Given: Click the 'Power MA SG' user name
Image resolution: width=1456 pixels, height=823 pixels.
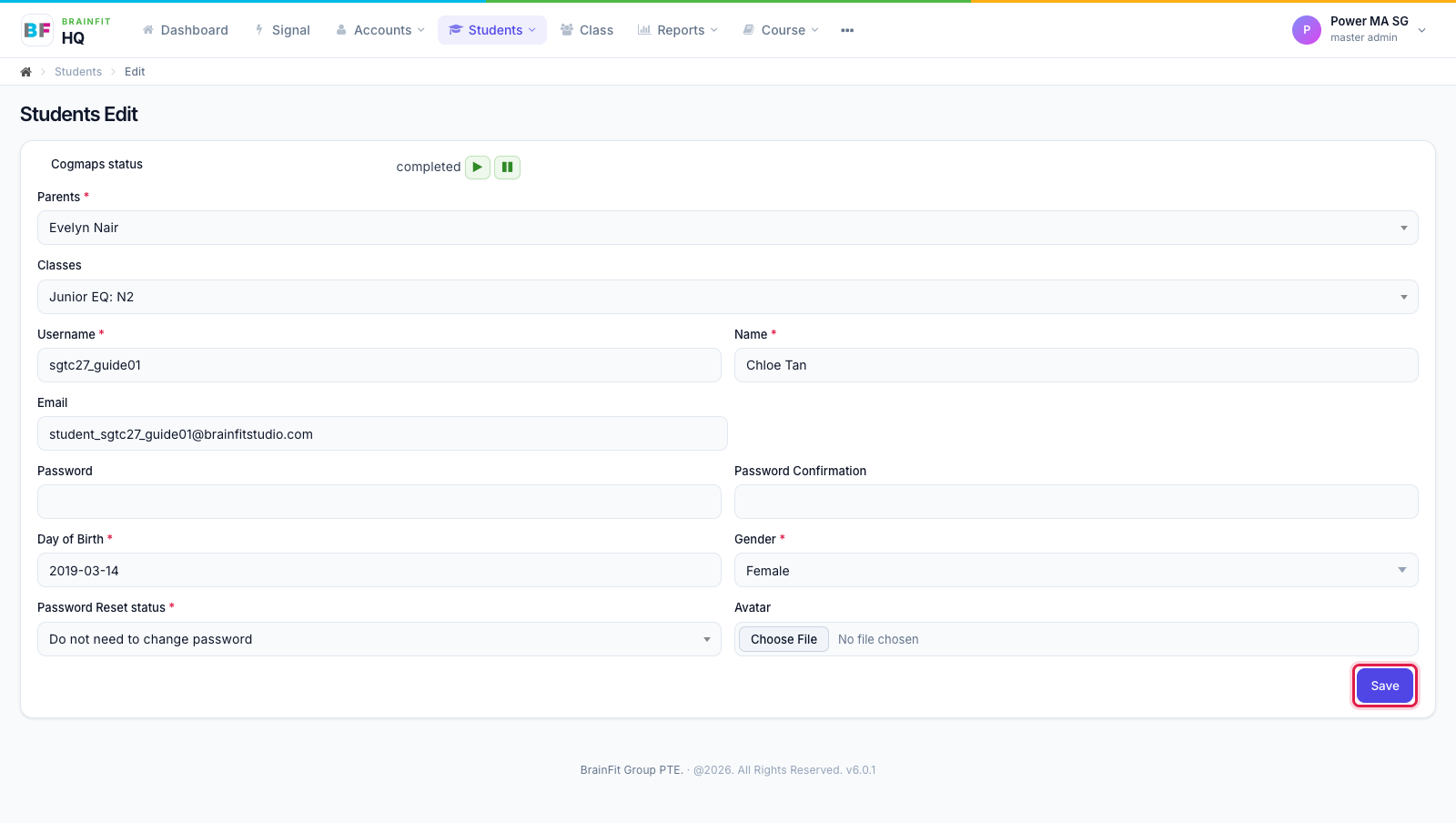Looking at the screenshot, I should [x=1370, y=21].
